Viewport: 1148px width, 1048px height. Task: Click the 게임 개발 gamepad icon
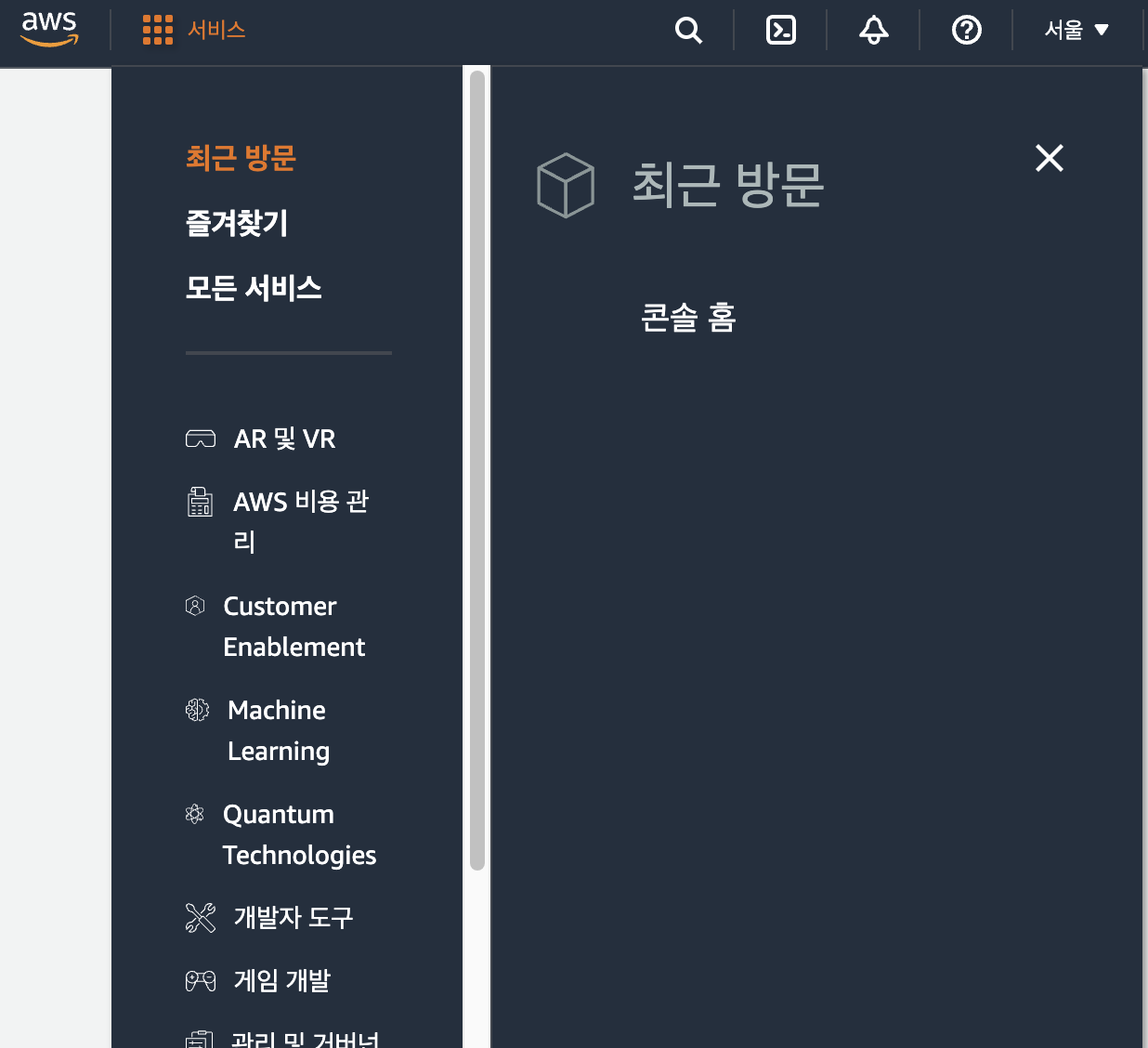(x=201, y=981)
